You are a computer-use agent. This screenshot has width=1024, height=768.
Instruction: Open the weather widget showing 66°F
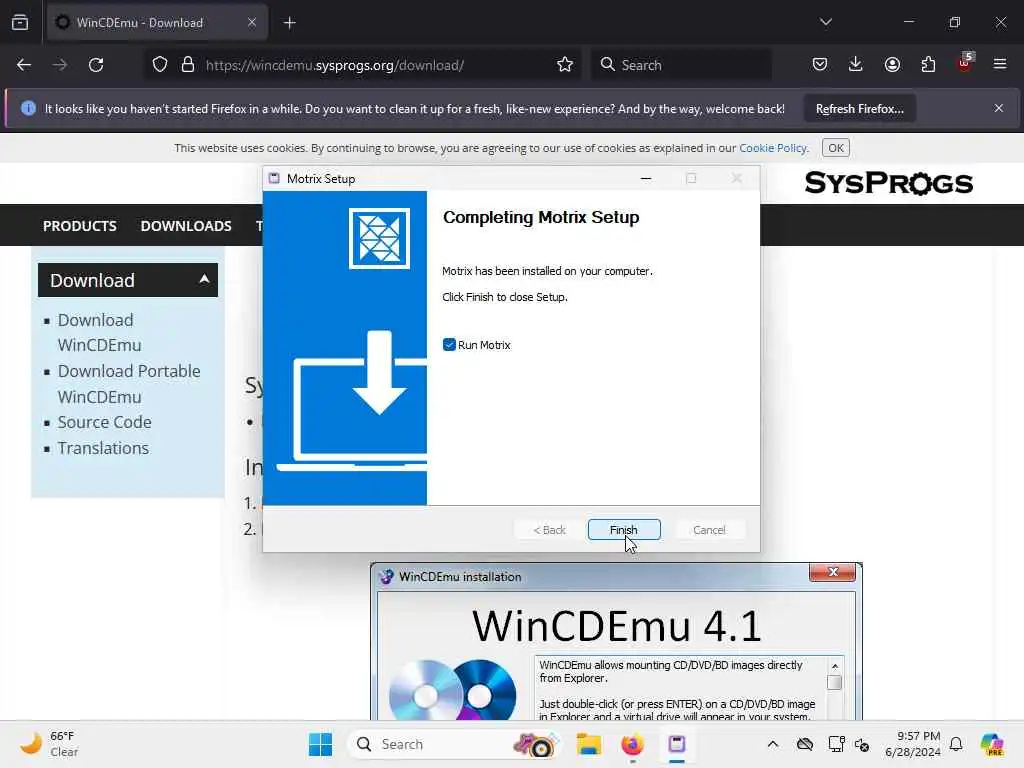(x=49, y=744)
